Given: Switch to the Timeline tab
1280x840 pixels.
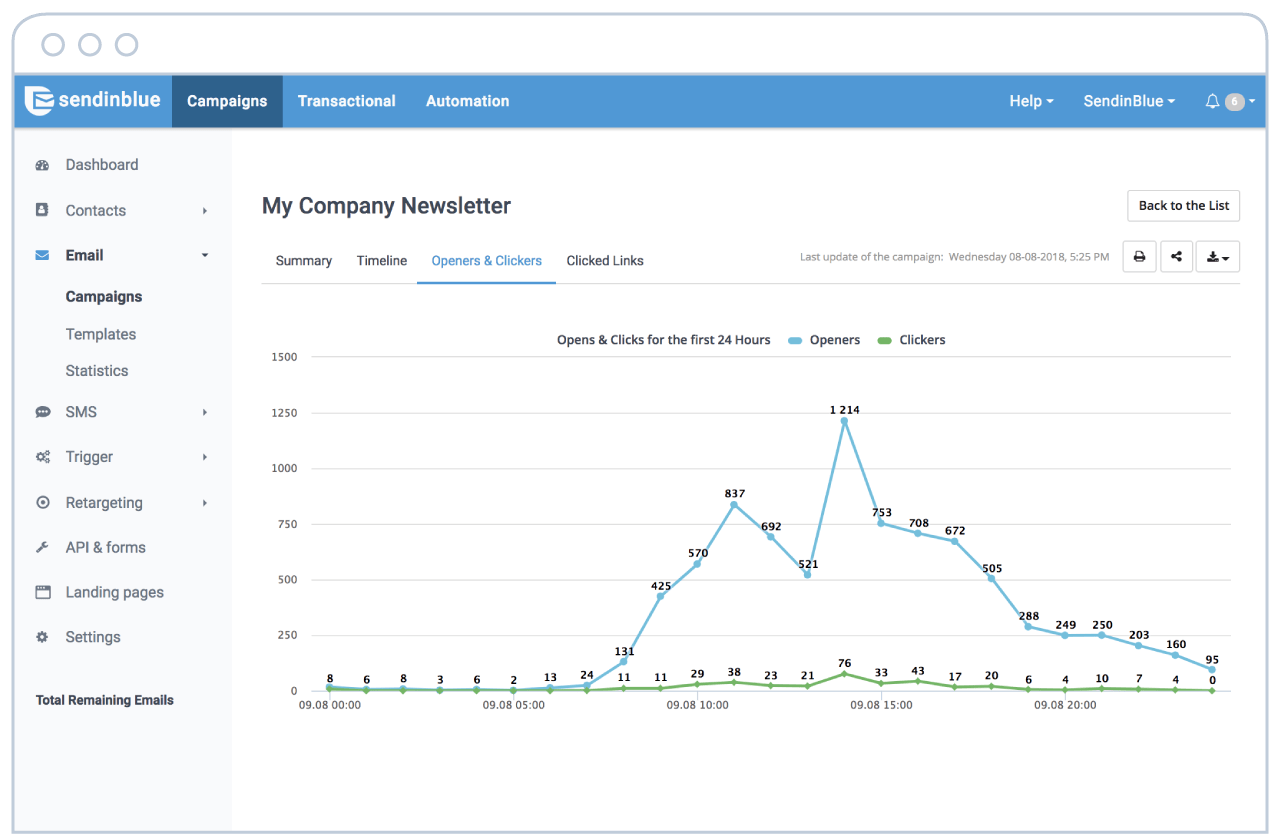Looking at the screenshot, I should point(382,261).
